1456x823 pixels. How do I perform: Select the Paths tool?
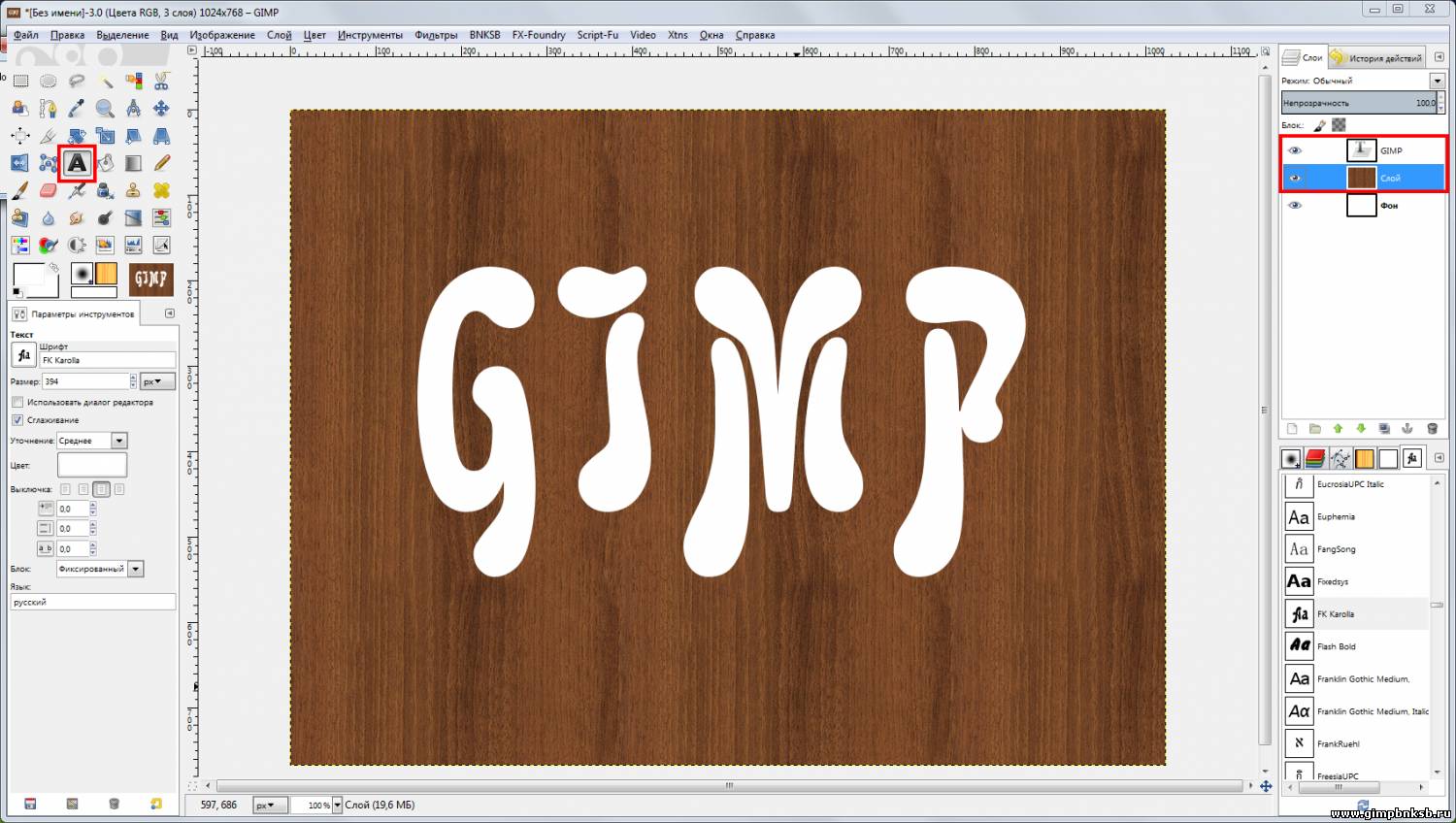click(x=49, y=108)
